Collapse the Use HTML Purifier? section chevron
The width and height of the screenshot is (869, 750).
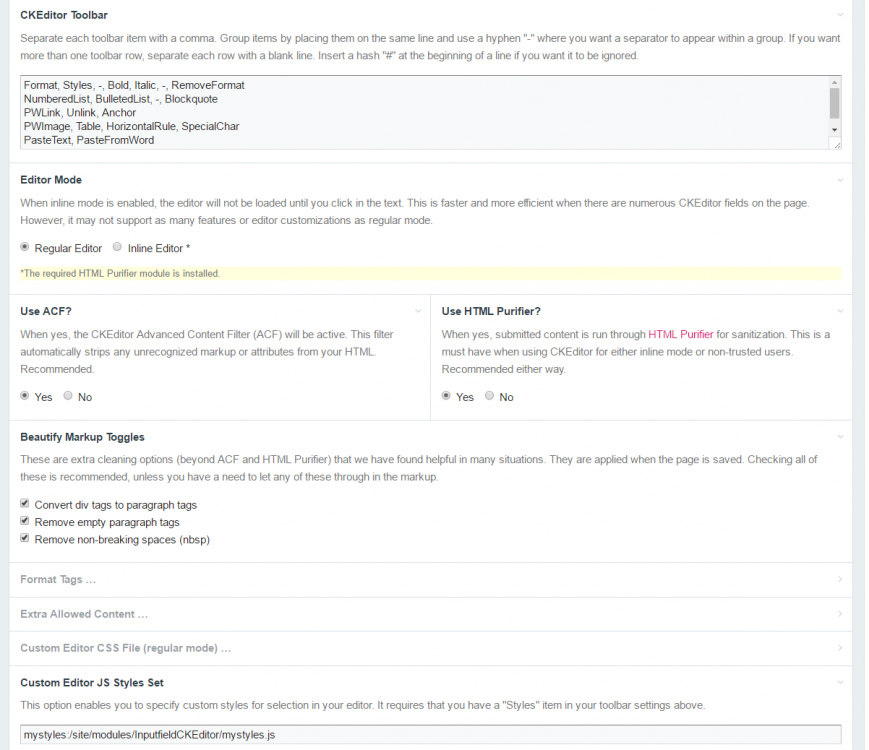pyautogui.click(x=839, y=311)
